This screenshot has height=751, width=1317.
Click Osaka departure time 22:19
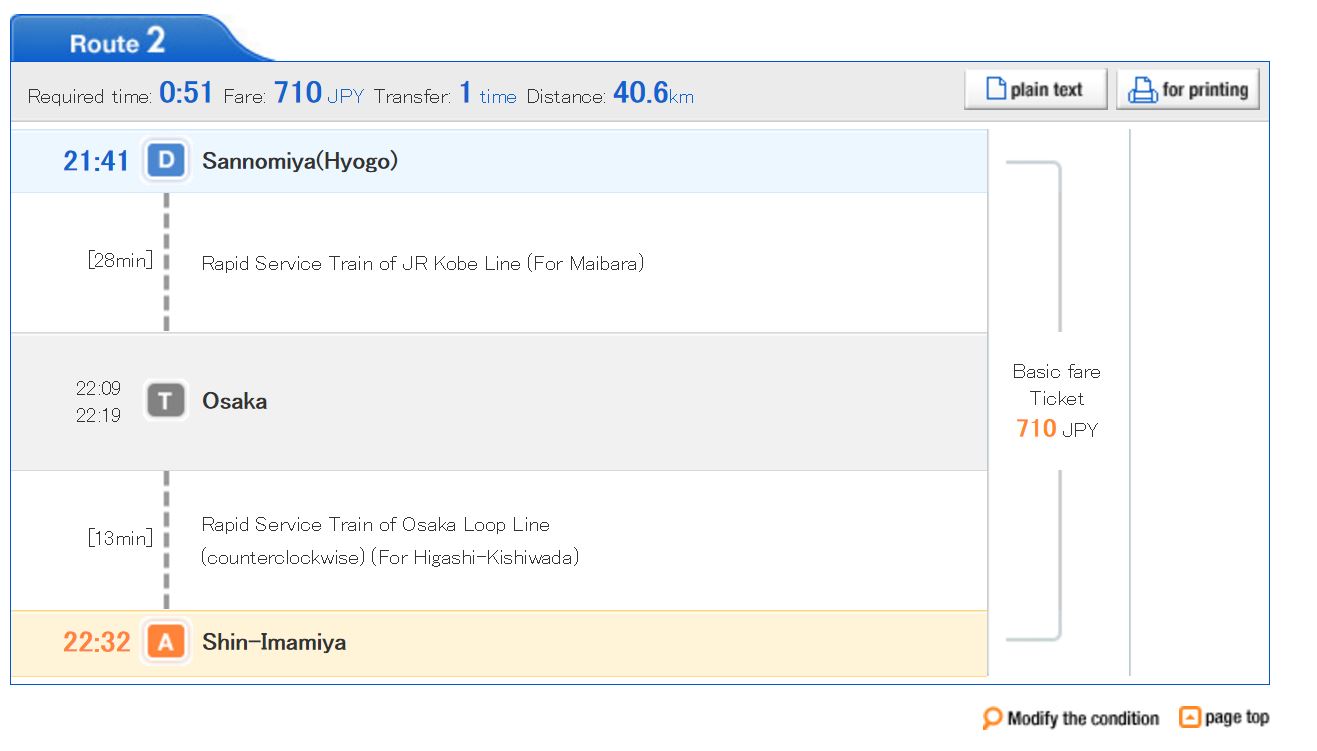click(x=99, y=415)
